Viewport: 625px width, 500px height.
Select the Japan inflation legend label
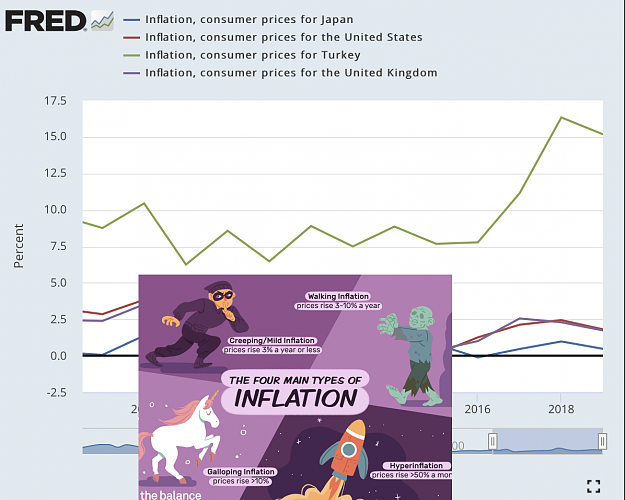[x=249, y=20]
